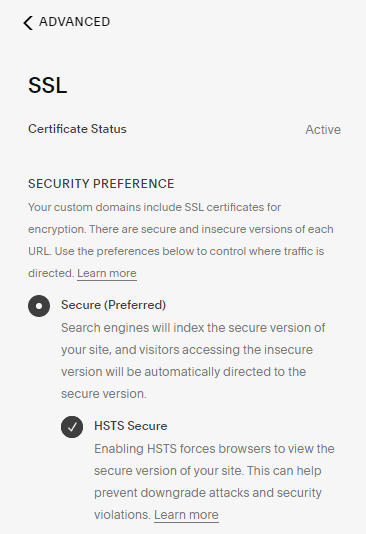Click the line 'version will be automatically directed'
Image resolution: width=366 pixels, height=534 pixels.
tap(184, 372)
